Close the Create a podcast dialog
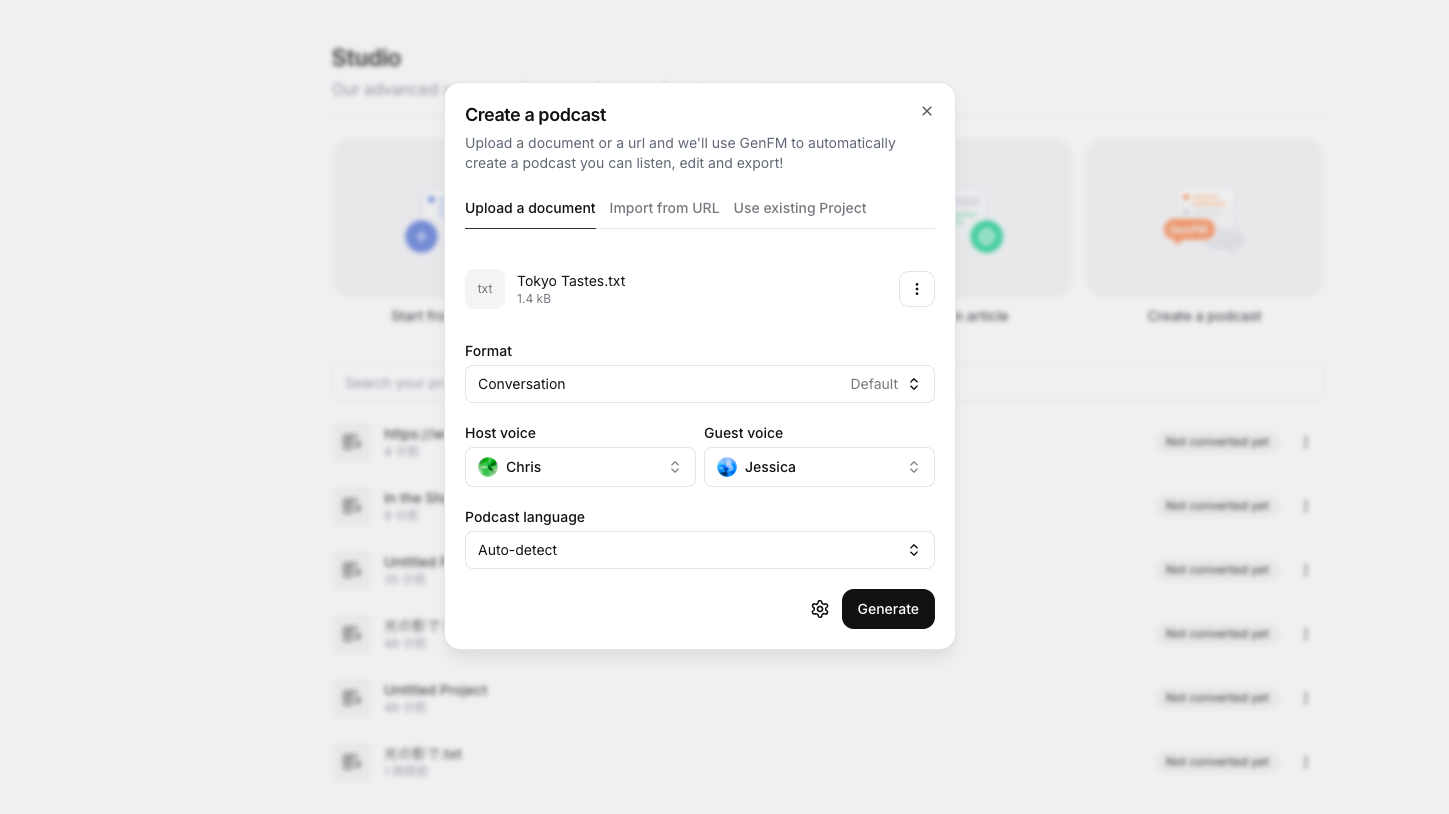Screen dimensions: 1449x814 (x=927, y=111)
